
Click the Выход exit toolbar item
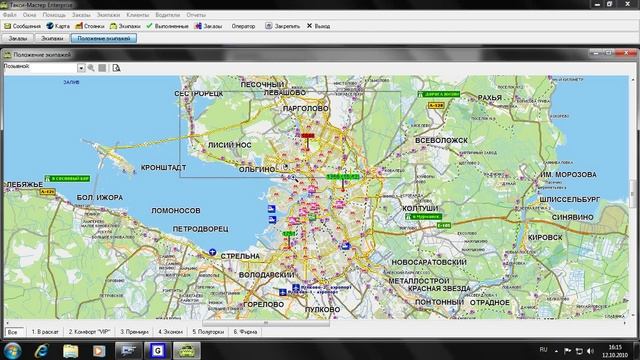(x=318, y=26)
